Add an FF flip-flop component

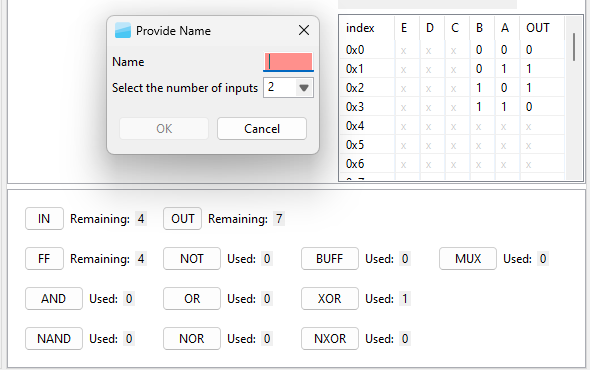44,259
